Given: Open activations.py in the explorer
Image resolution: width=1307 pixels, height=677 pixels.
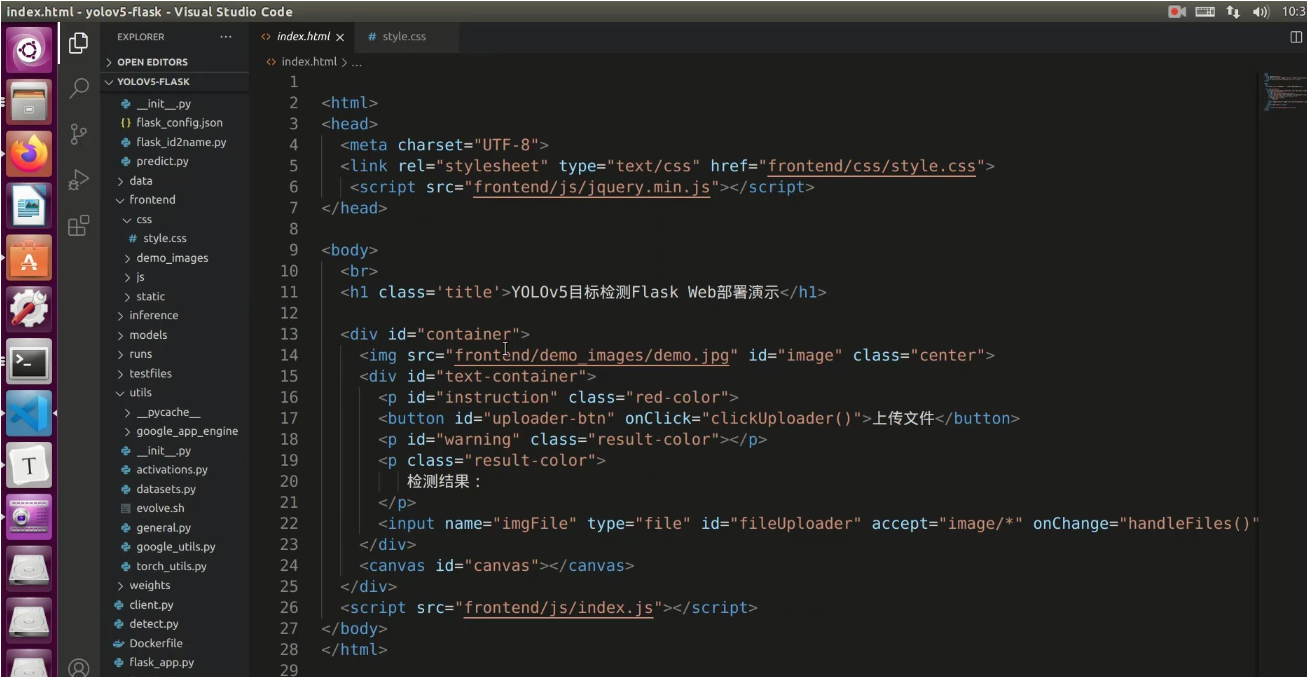Looking at the screenshot, I should (174, 470).
